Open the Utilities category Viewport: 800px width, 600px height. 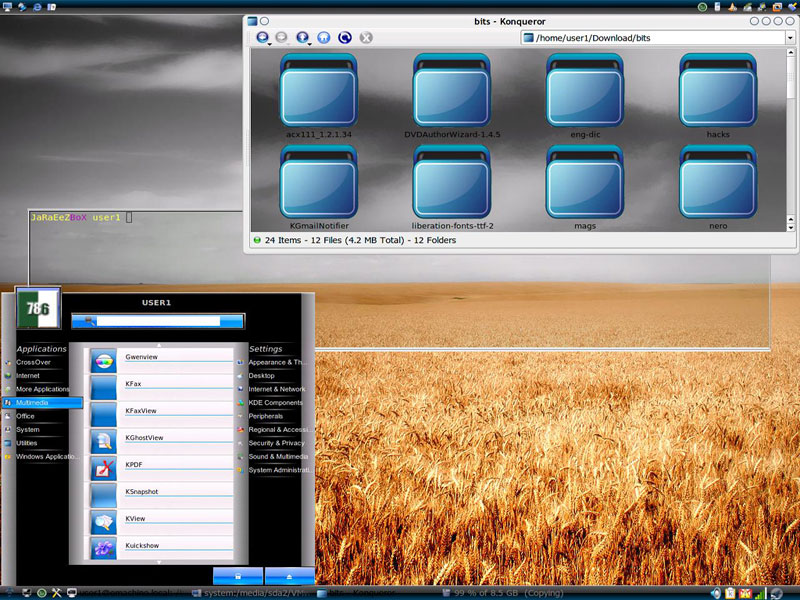click(x=27, y=443)
